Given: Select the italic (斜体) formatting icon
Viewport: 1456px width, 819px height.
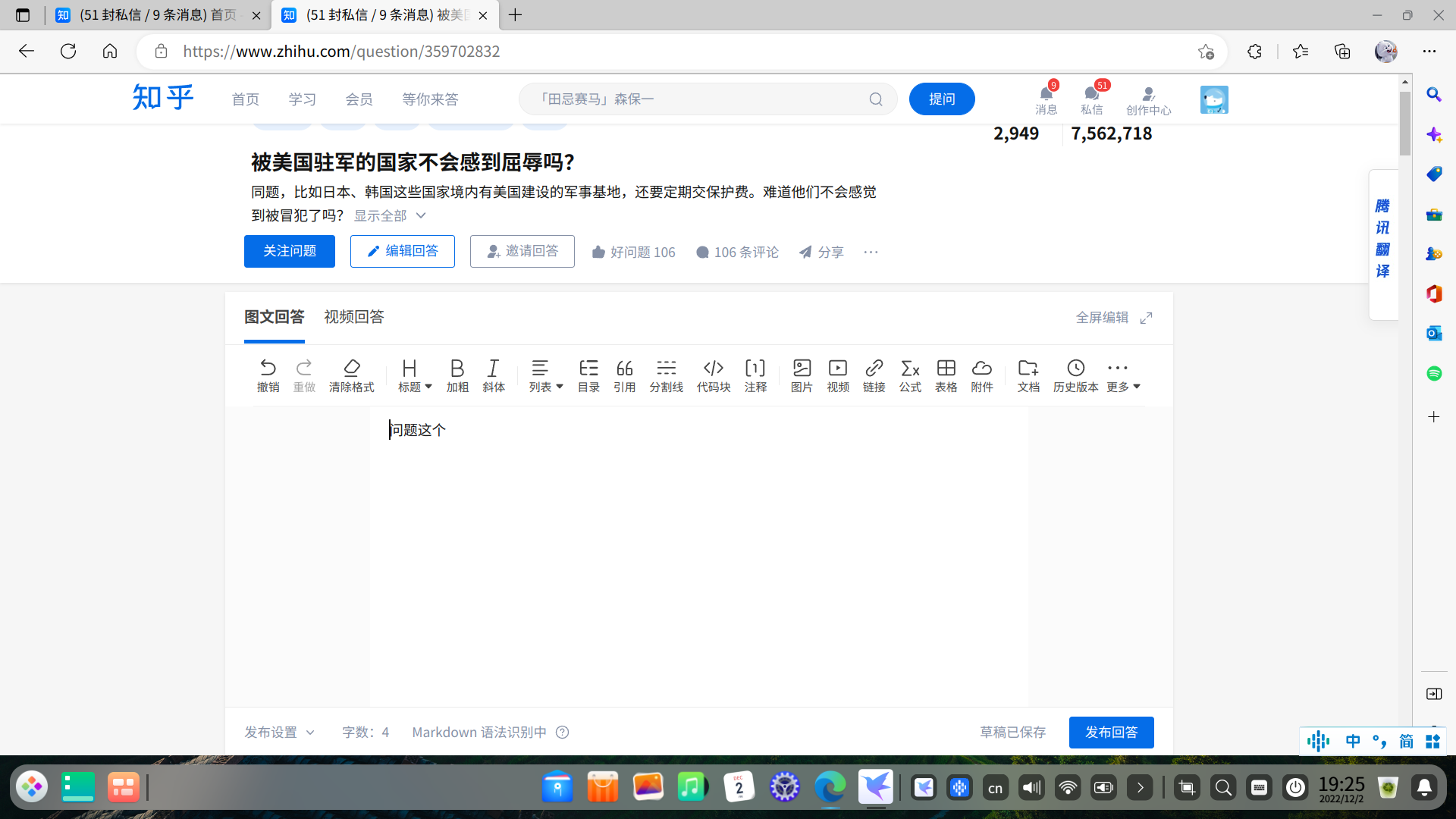Looking at the screenshot, I should 494,375.
